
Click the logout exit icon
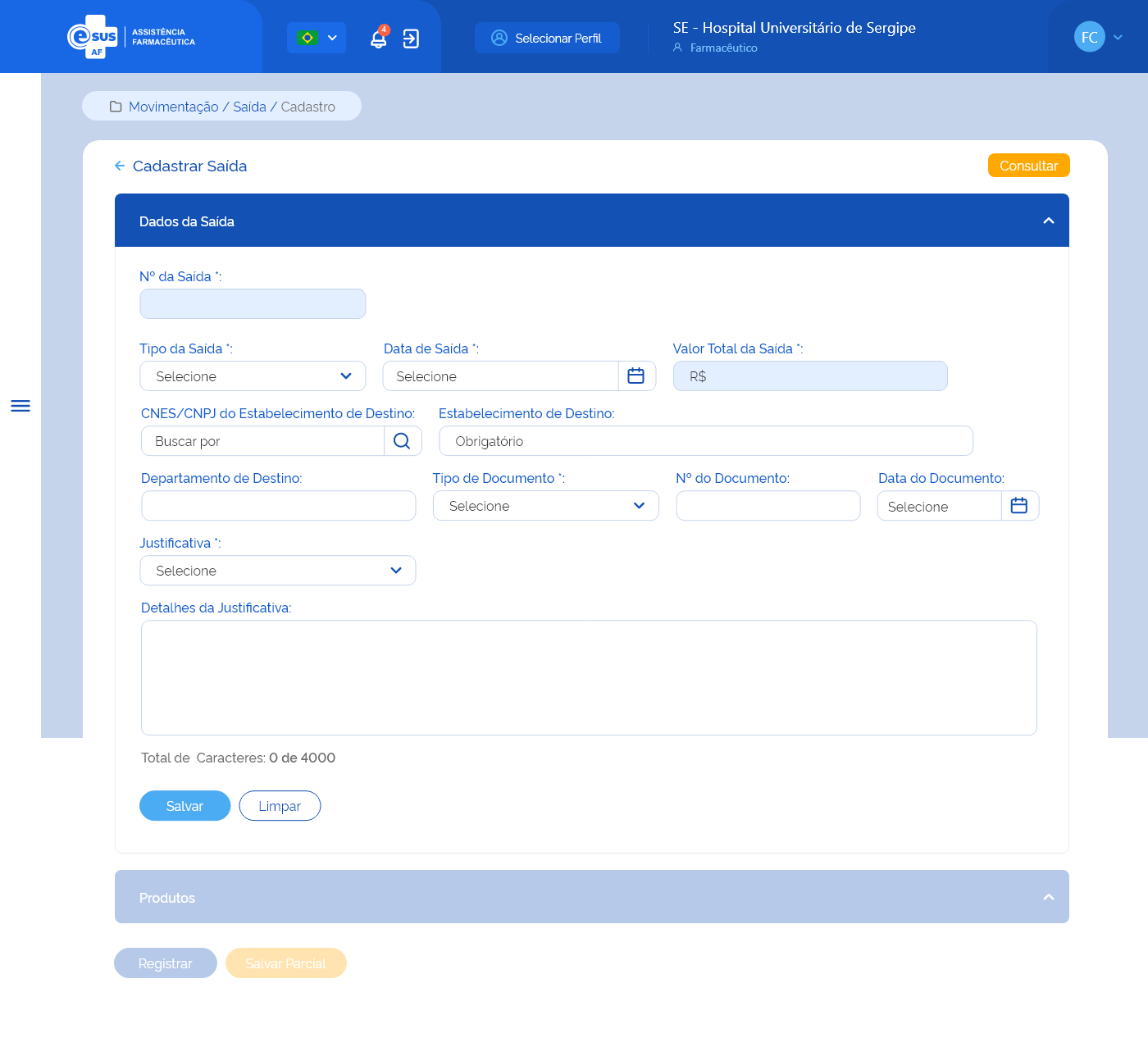click(411, 39)
